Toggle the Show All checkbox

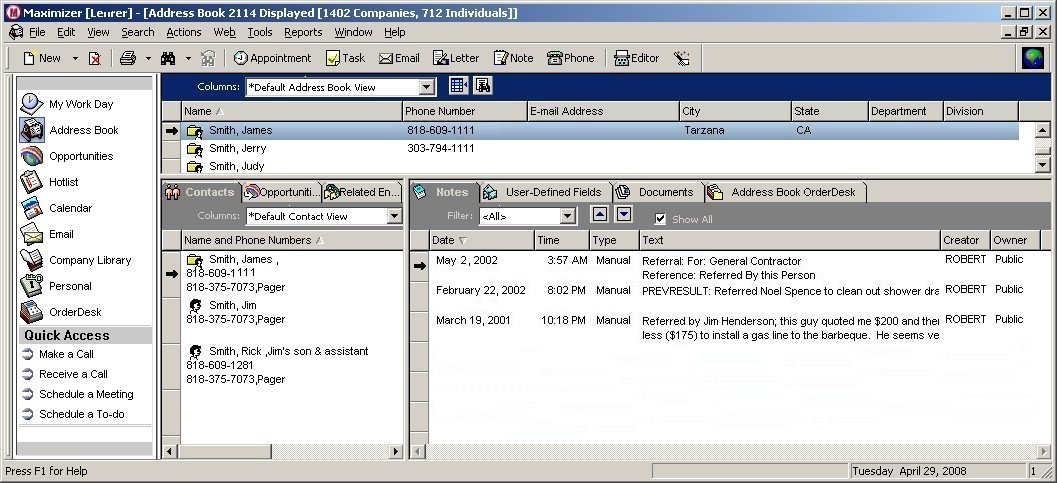[660, 219]
